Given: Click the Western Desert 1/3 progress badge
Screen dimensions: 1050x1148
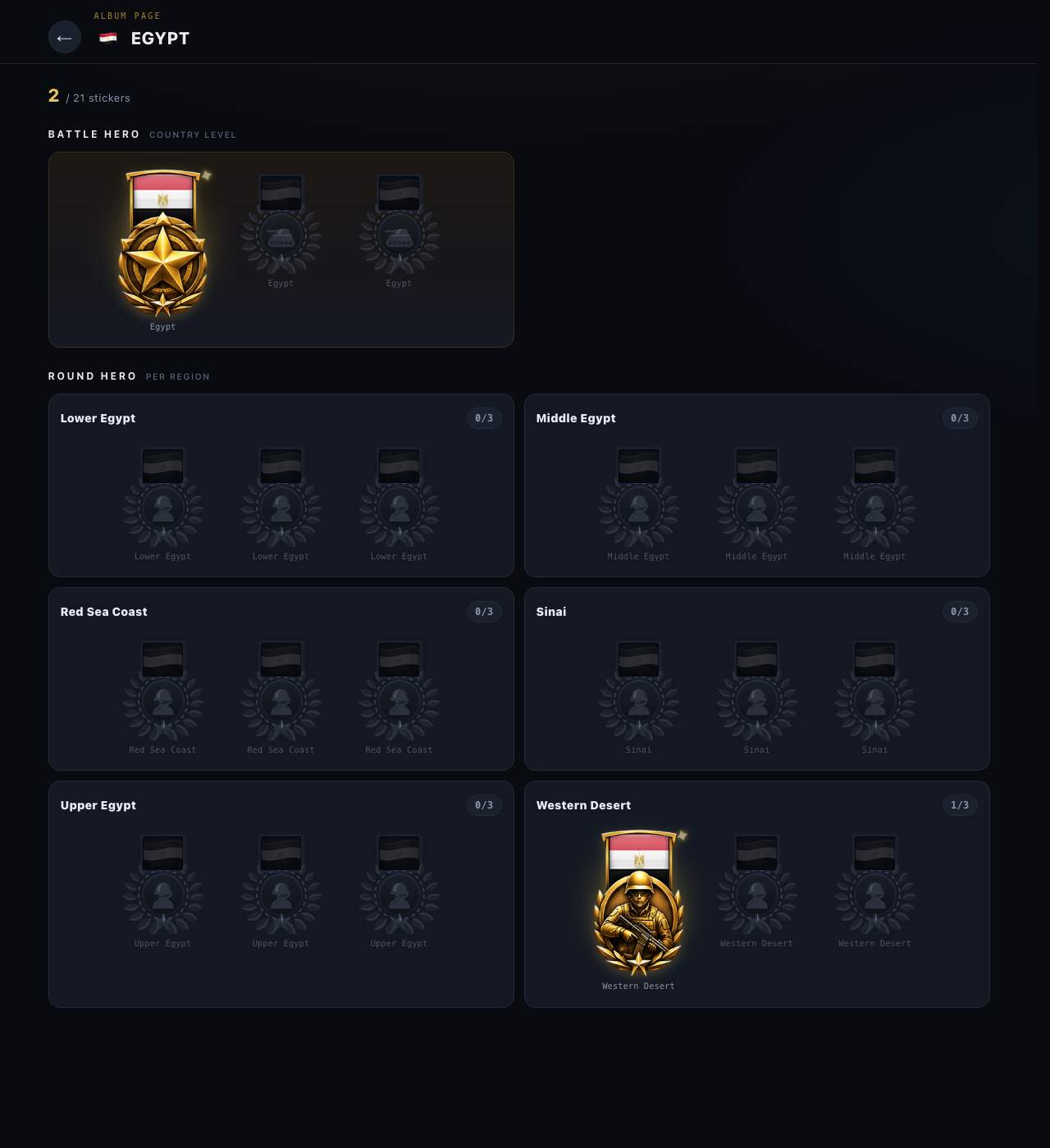Looking at the screenshot, I should pyautogui.click(x=960, y=805).
